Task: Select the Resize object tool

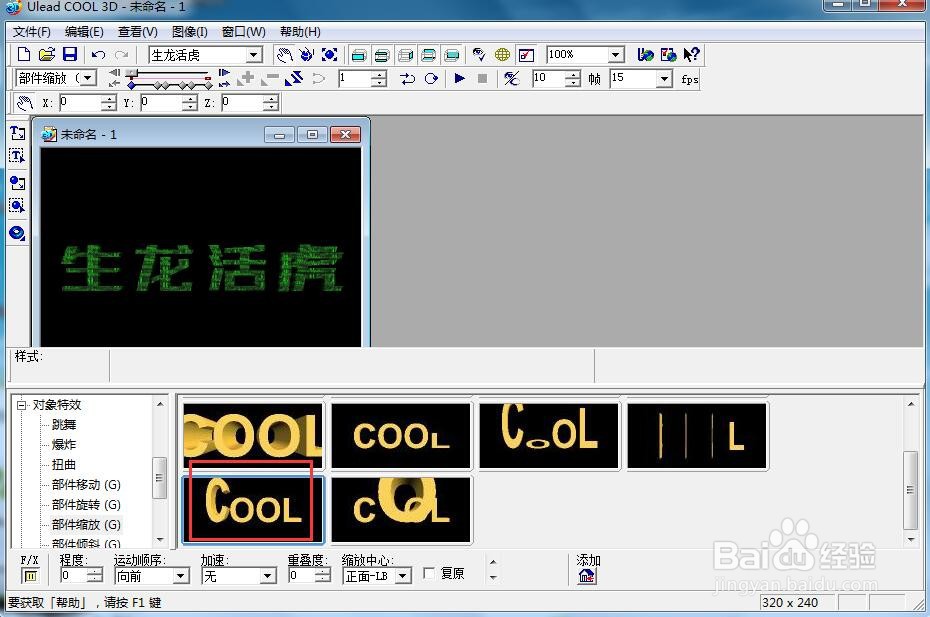Action: click(x=329, y=55)
